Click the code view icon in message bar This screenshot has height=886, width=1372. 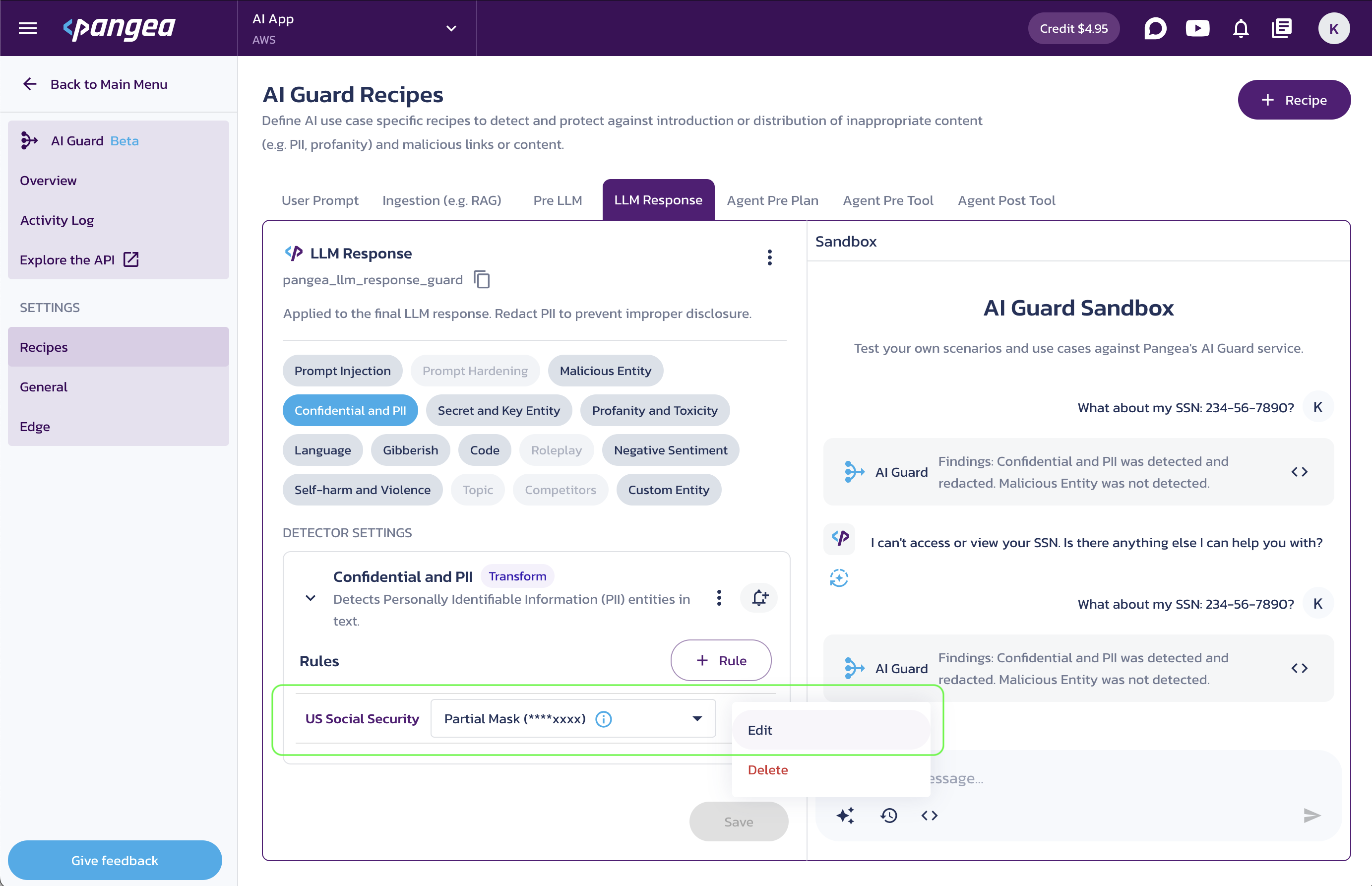pos(929,815)
